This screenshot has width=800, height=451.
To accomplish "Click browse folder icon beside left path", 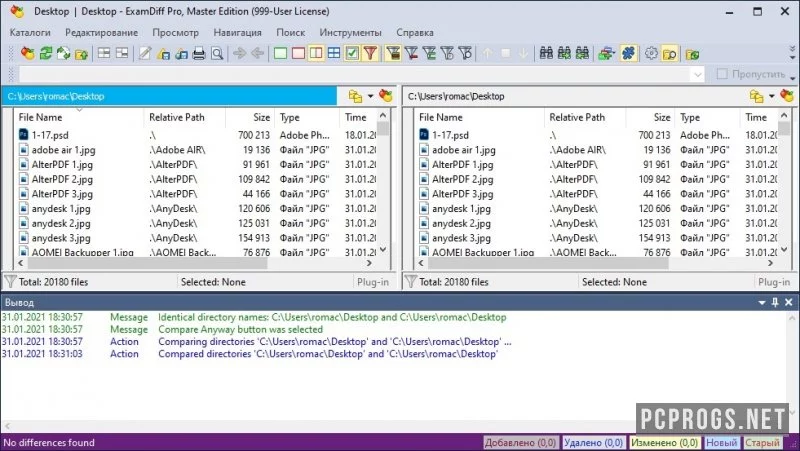I will [355, 96].
